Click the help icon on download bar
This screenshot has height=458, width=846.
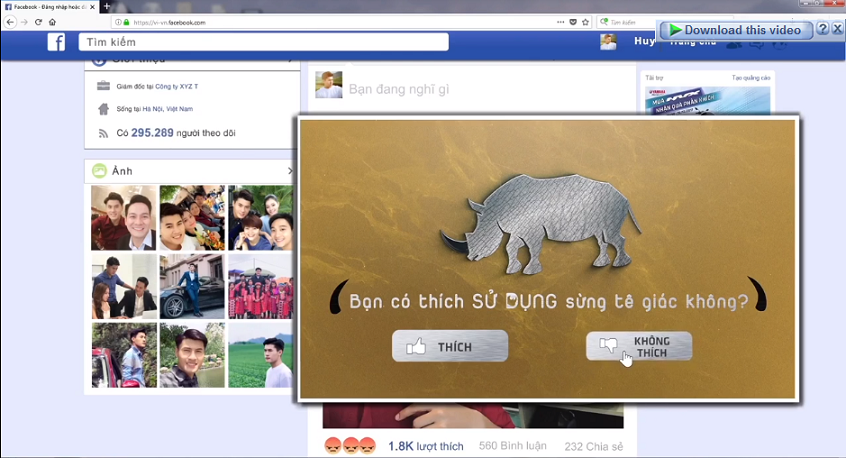tap(822, 29)
